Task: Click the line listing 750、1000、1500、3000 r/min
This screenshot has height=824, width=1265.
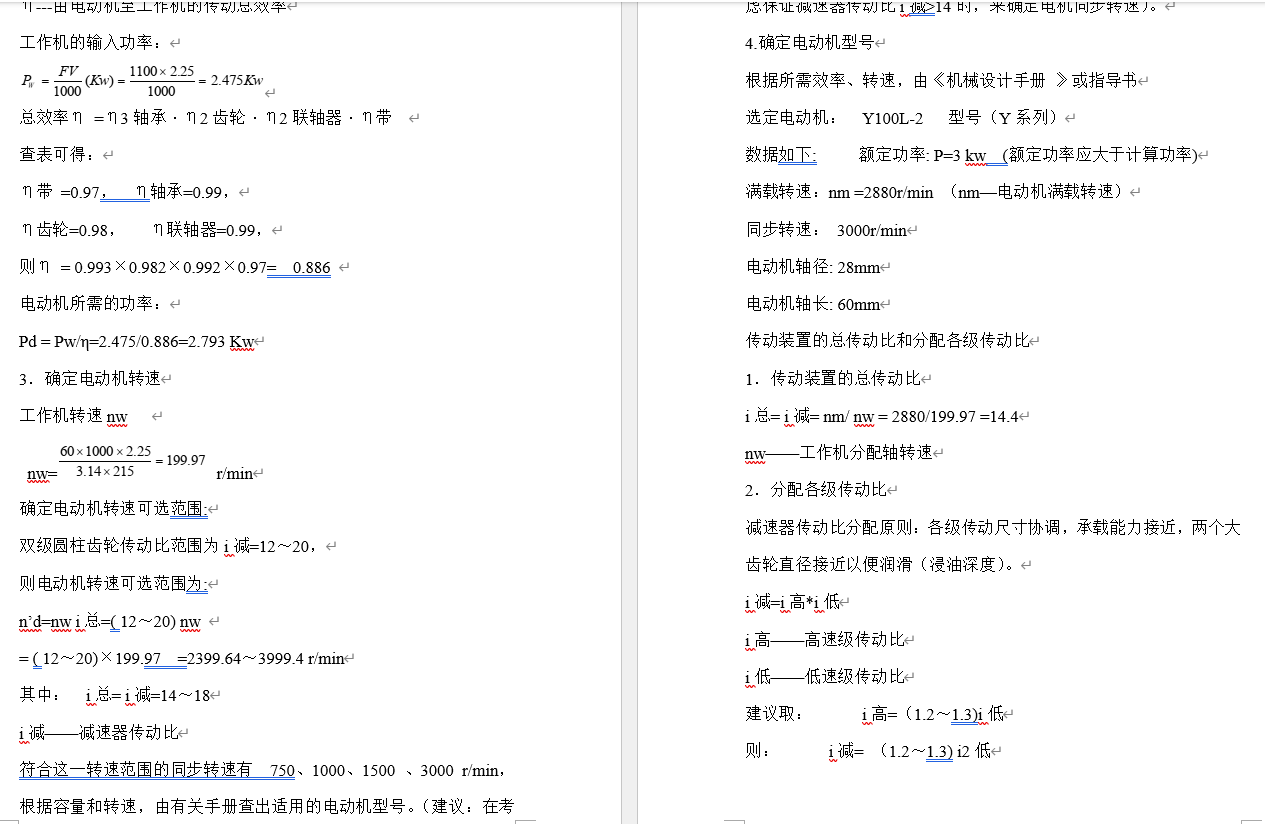Action: tap(262, 770)
